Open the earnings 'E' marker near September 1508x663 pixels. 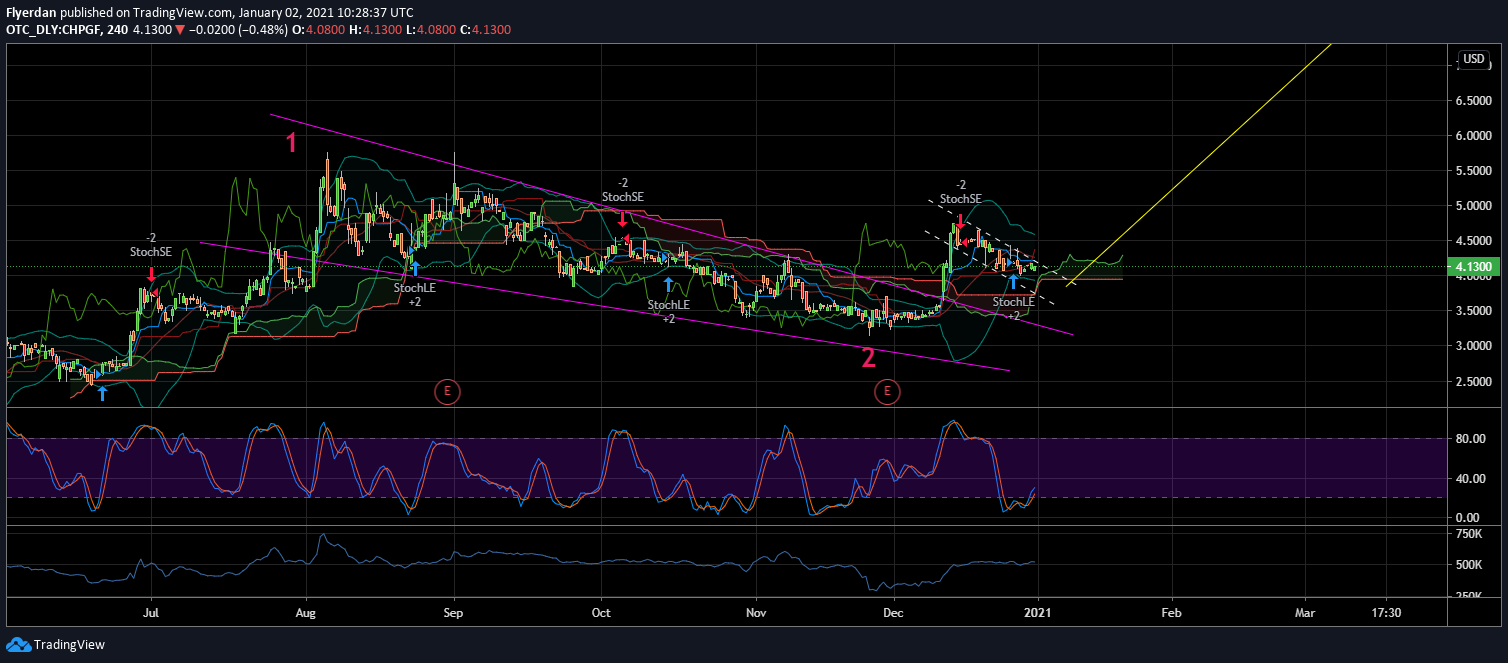(447, 392)
